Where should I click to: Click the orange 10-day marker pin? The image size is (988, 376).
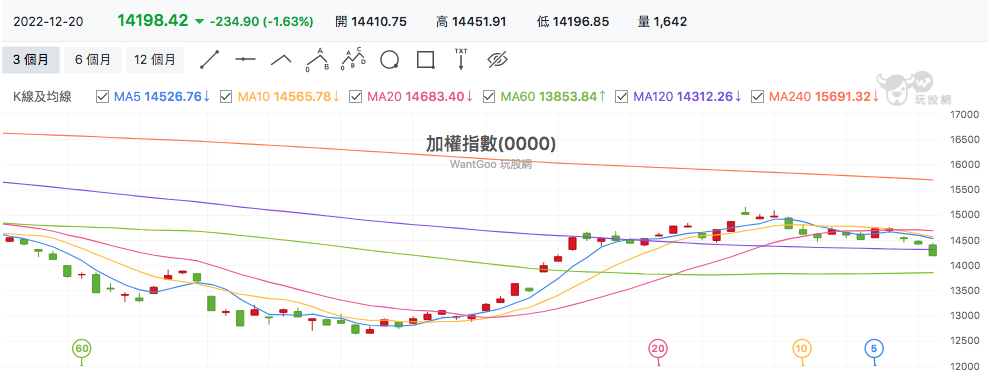(x=801, y=349)
